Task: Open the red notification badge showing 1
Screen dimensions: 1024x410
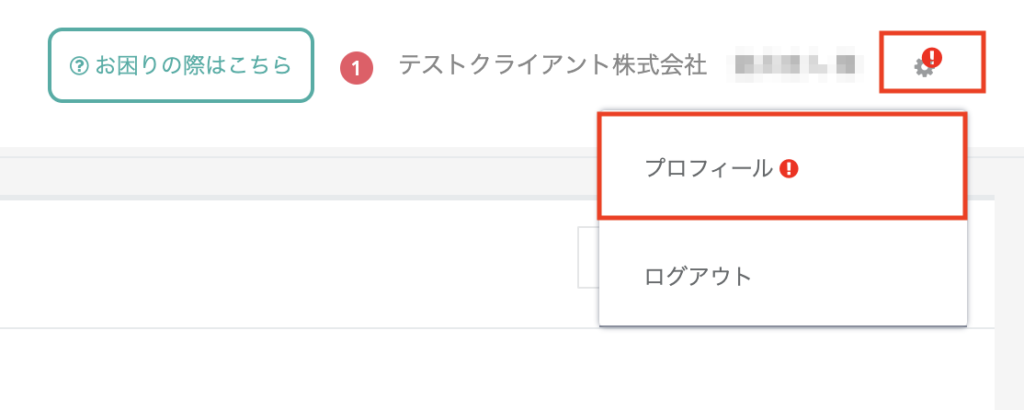Action: (357, 69)
